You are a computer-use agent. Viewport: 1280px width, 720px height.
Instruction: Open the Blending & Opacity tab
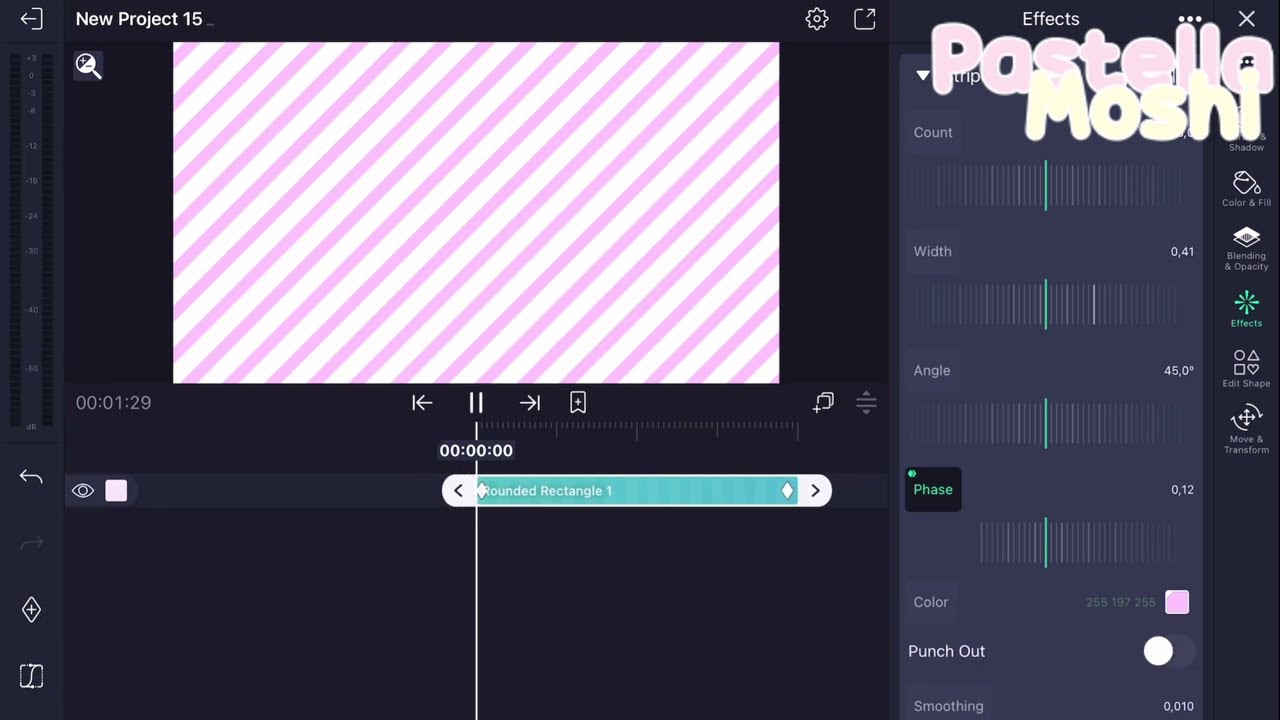coord(1246,248)
